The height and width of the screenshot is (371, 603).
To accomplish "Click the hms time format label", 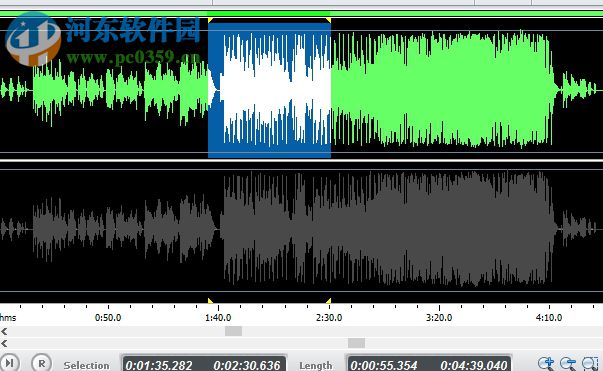I will click(x=8, y=318).
